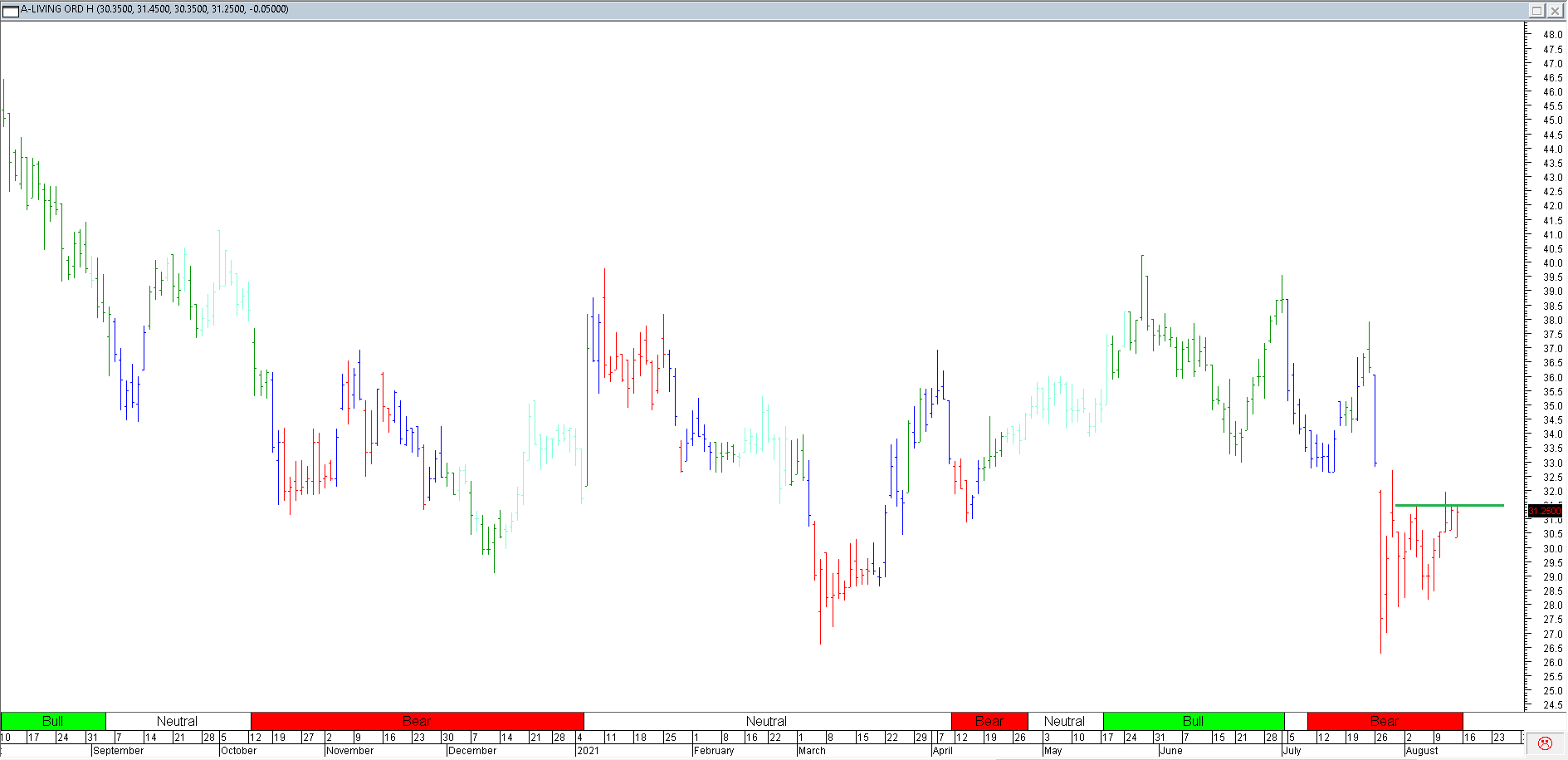The height and width of the screenshot is (760, 1568).
Task: Click the Bull ribbon segment over June
Action: click(x=1194, y=721)
